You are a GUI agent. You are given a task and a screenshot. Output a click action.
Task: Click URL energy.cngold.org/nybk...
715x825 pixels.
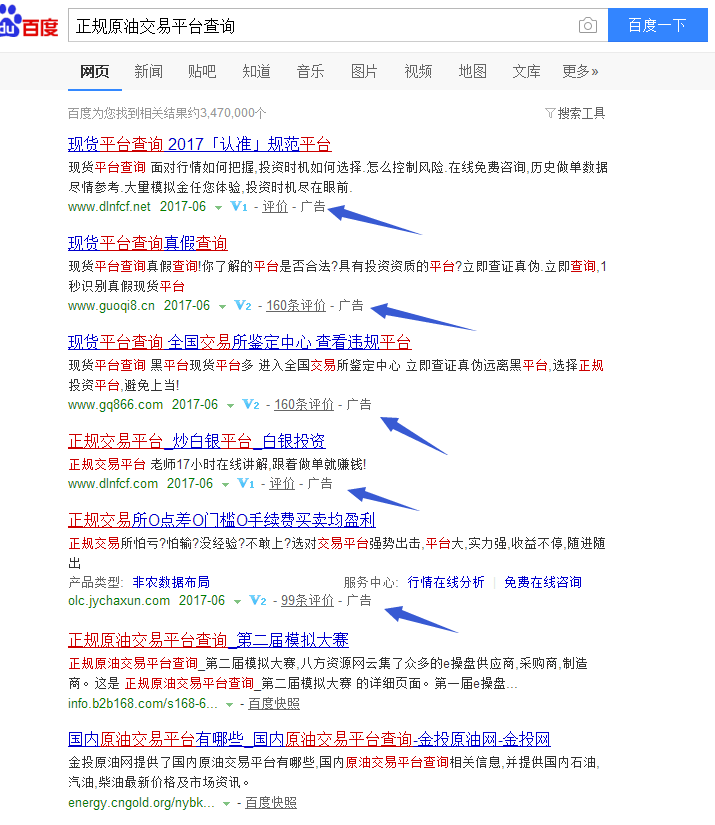click(x=141, y=802)
